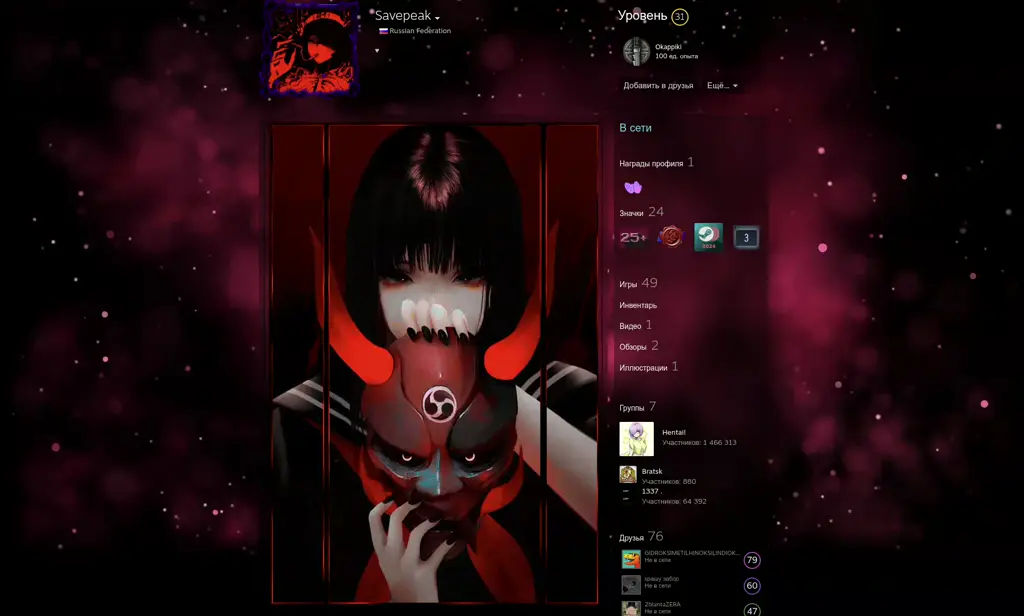Select the 25+ years of service badge
Screen dimensions: 1024x616
pyautogui.click(x=631, y=239)
